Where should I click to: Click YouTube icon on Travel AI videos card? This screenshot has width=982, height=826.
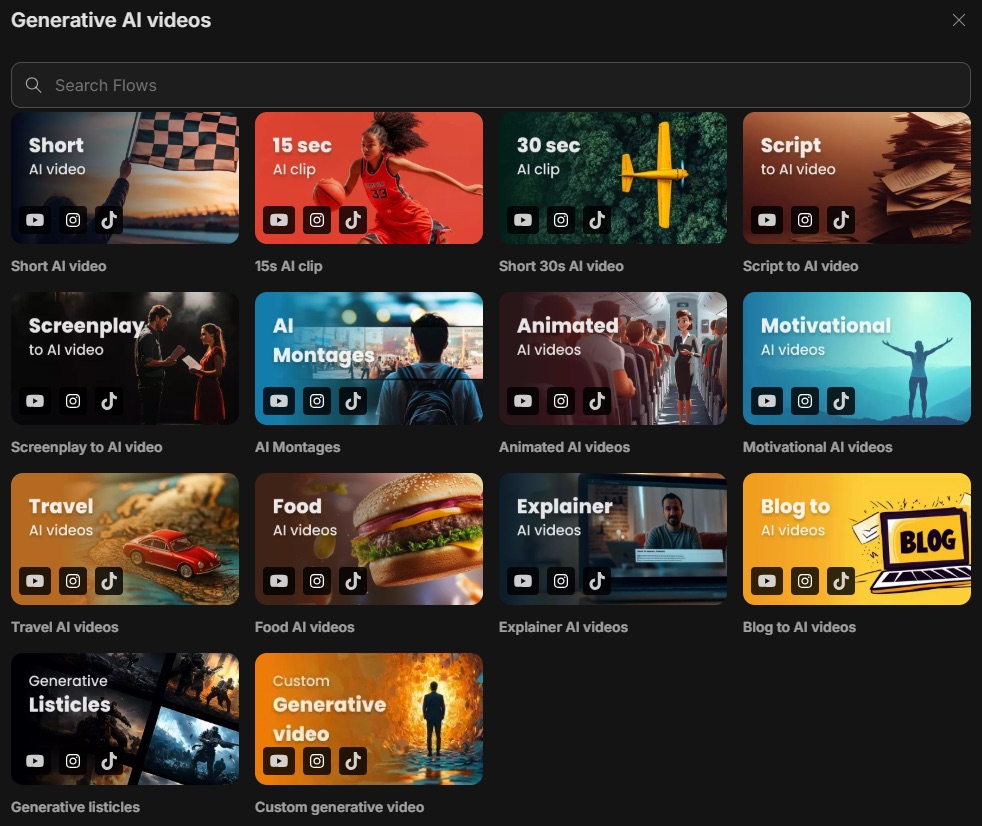[35, 581]
